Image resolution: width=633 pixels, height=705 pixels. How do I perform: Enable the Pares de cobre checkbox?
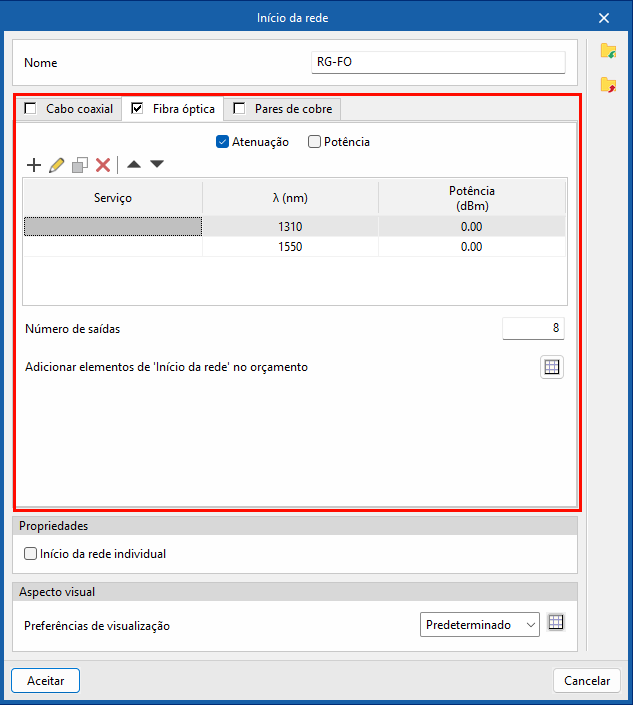click(x=239, y=108)
